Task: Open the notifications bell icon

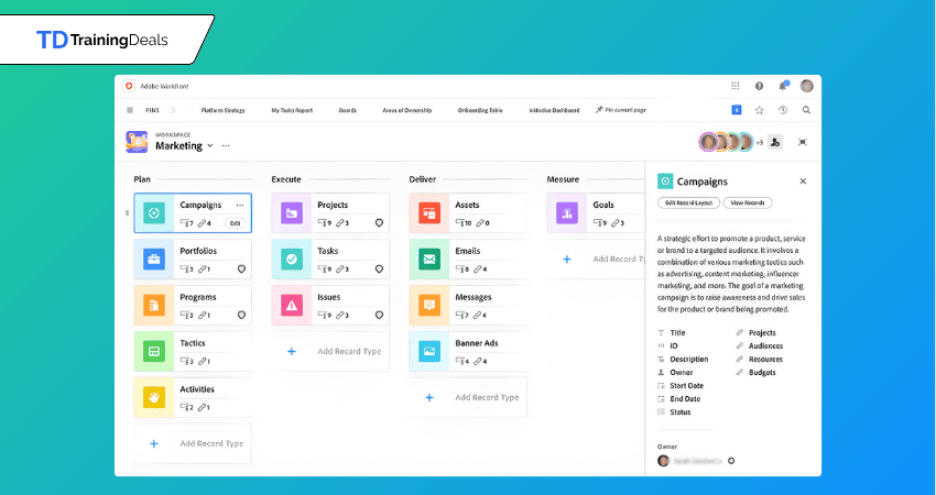Action: [x=782, y=86]
